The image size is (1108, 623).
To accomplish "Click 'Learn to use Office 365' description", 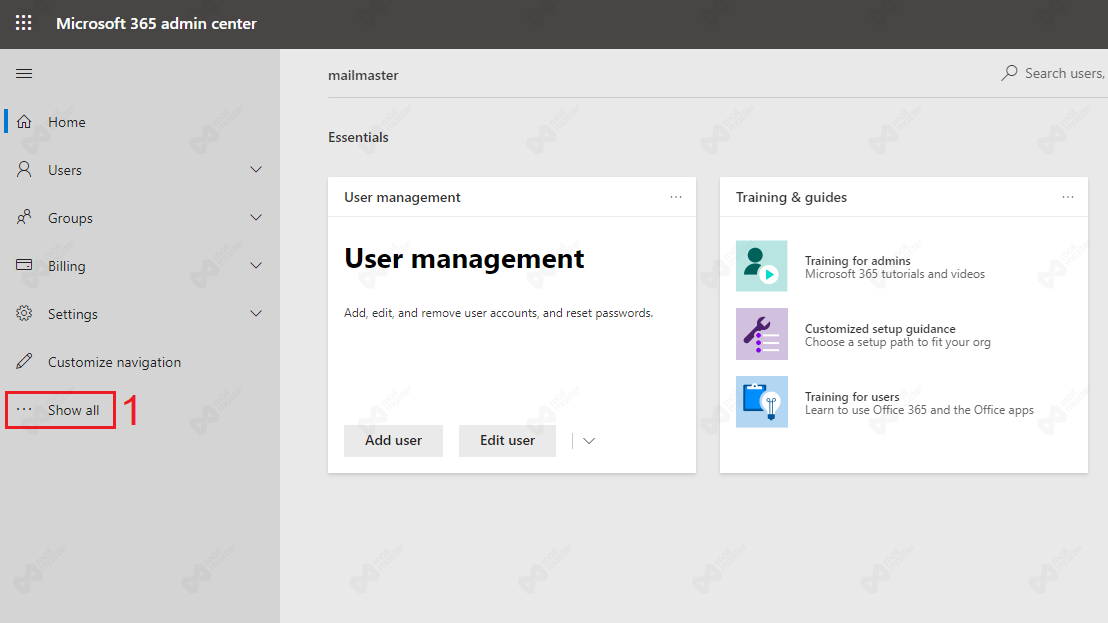I will pos(919,410).
